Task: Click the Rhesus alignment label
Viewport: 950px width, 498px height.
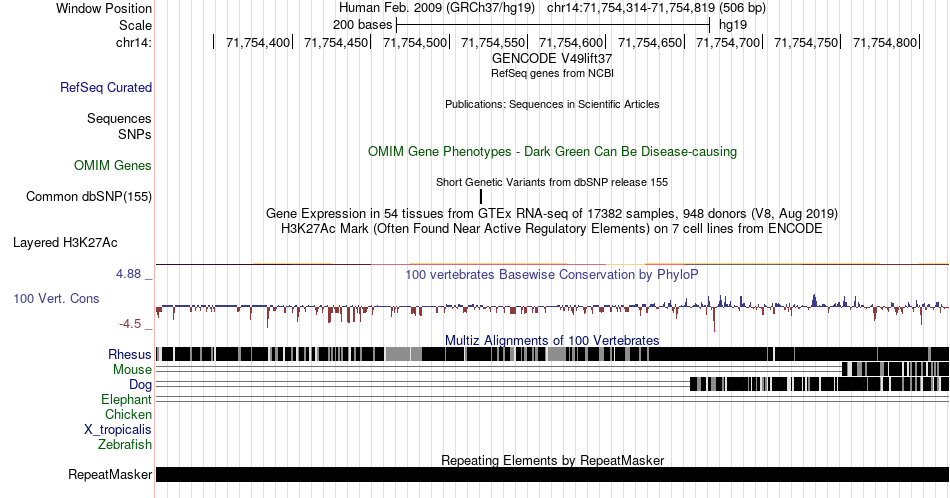Action: pos(130,354)
